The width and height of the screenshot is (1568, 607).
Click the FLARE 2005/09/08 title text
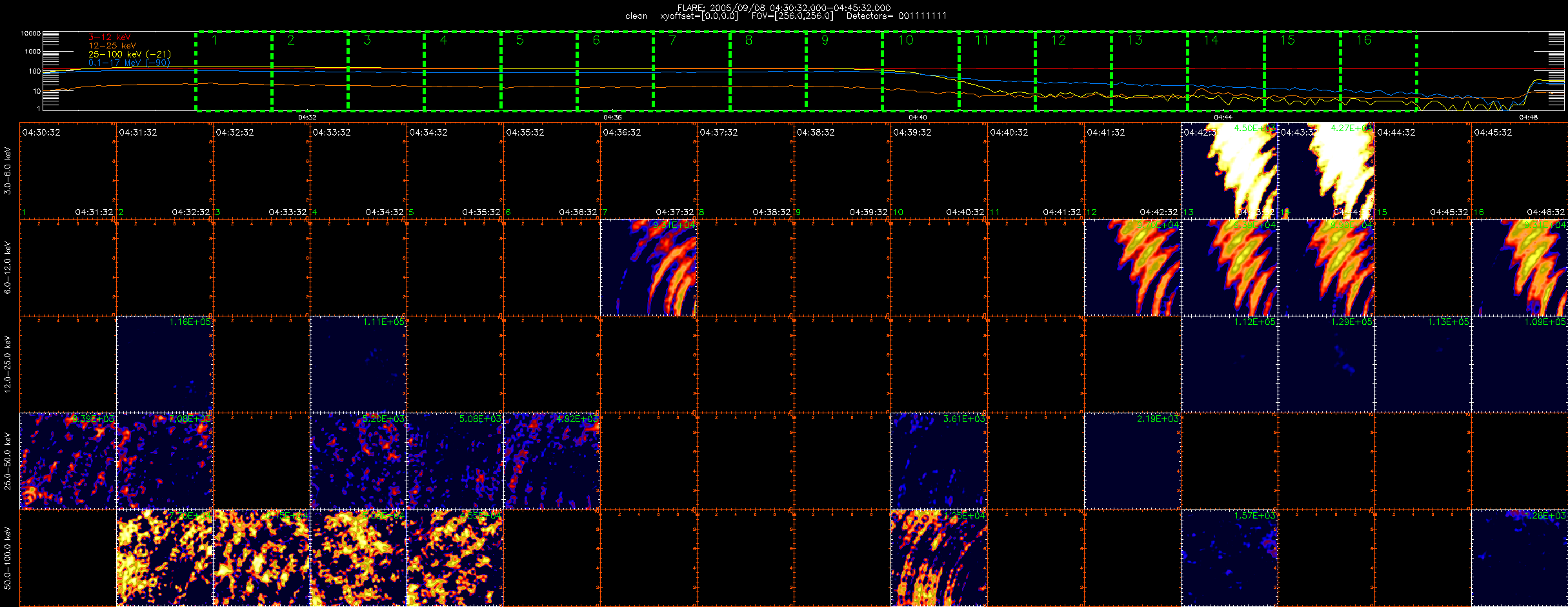pos(784,8)
